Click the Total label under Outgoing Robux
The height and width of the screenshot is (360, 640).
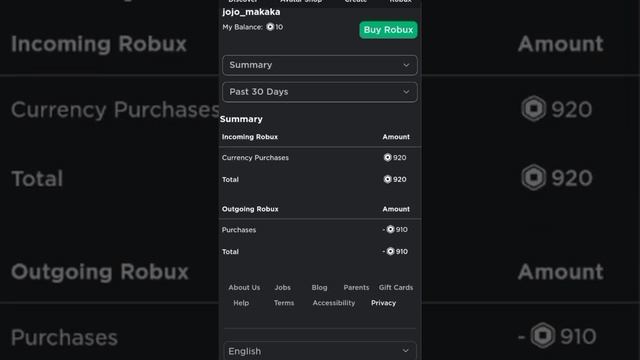[x=230, y=252]
